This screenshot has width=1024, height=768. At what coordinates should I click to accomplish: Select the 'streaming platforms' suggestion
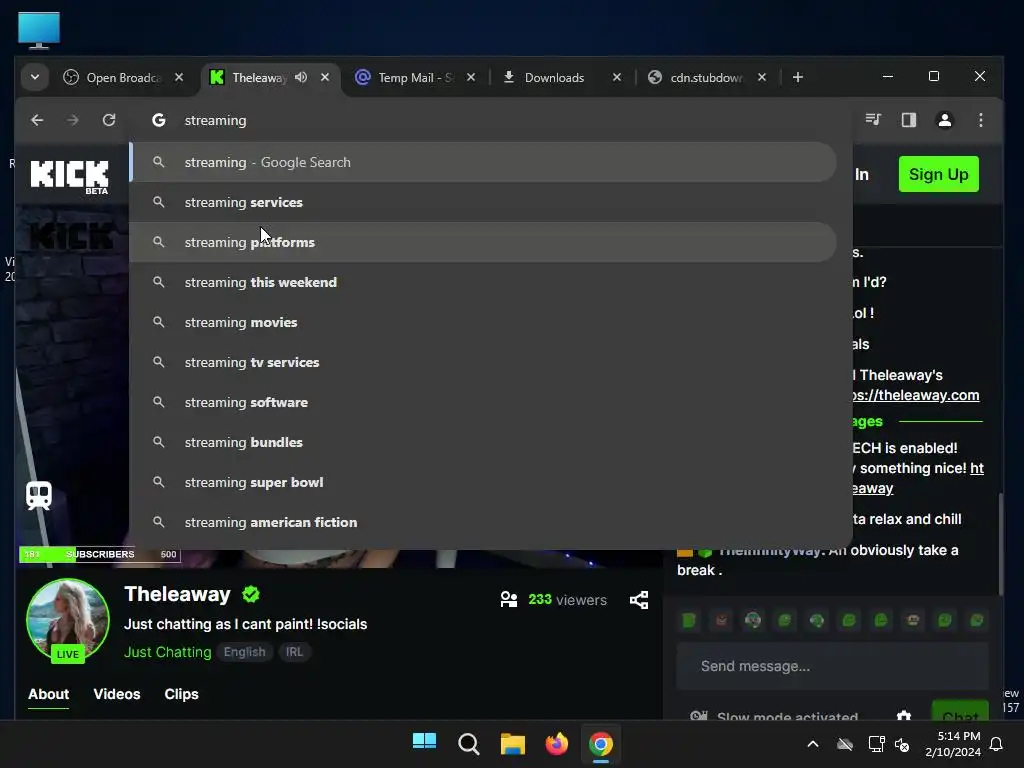click(x=483, y=242)
